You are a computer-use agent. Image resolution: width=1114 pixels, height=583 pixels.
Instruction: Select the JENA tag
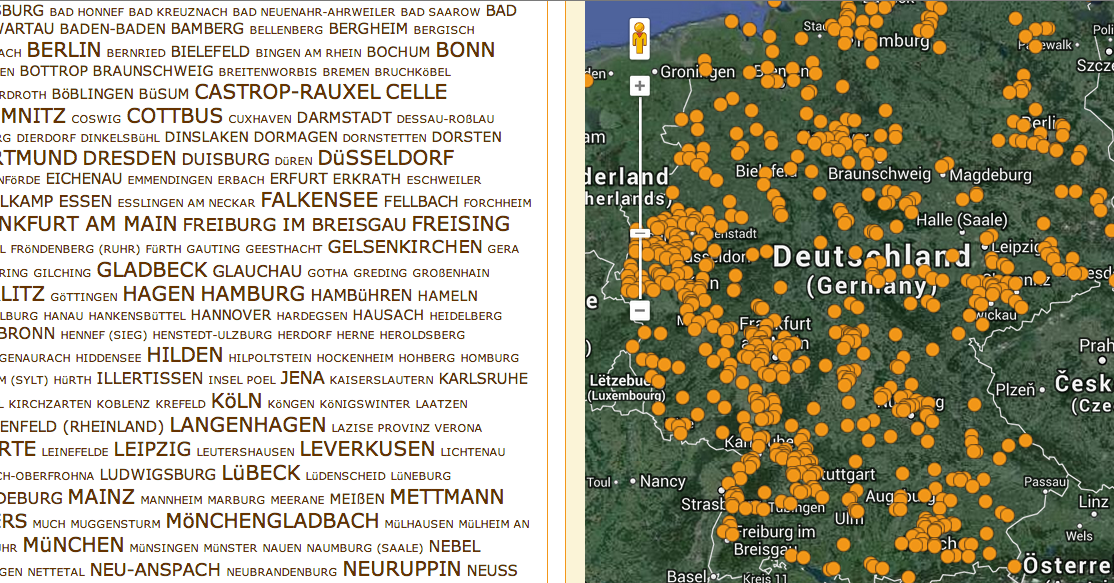(302, 378)
